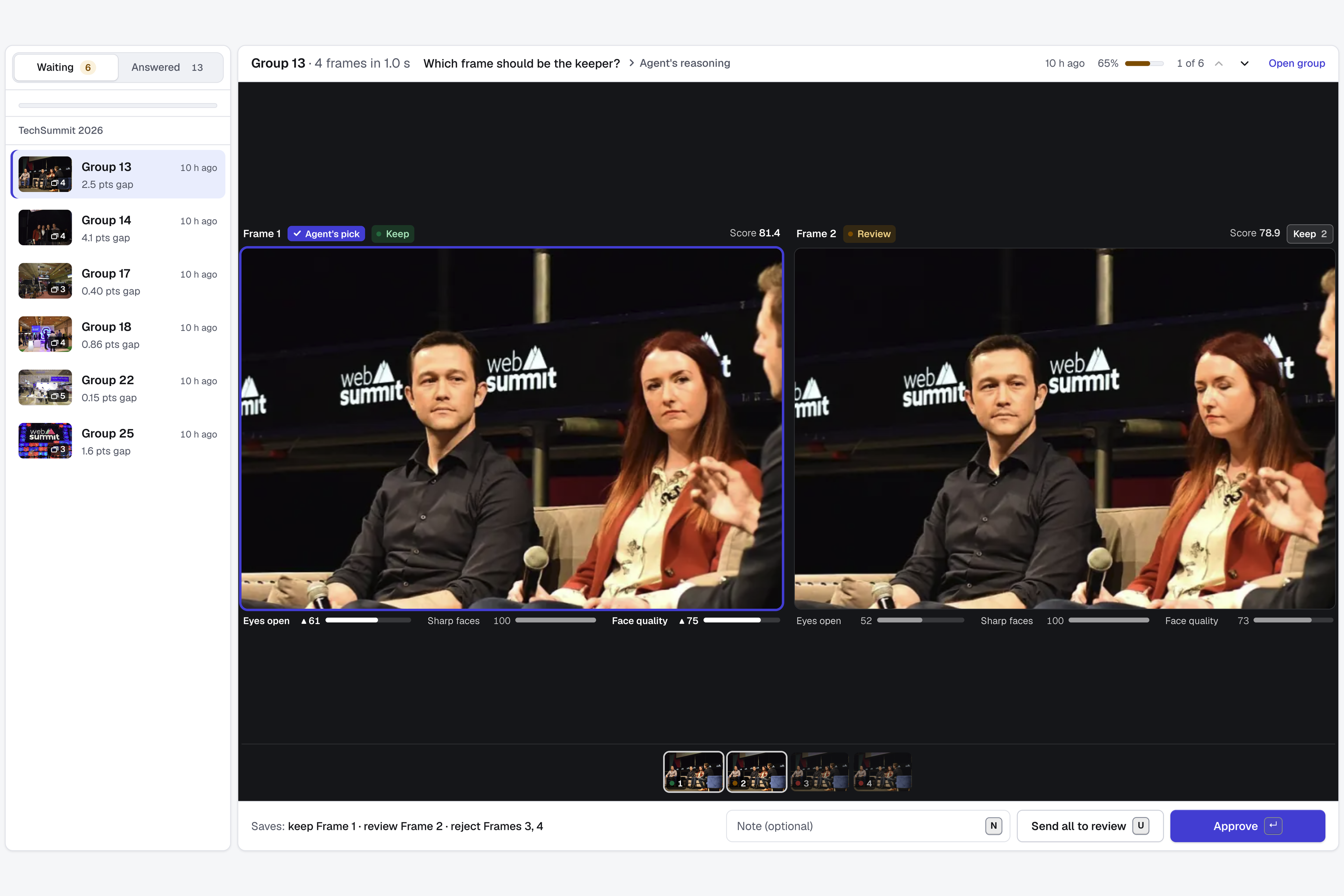Open the Open group link
1344x896 pixels.
click(x=1297, y=63)
